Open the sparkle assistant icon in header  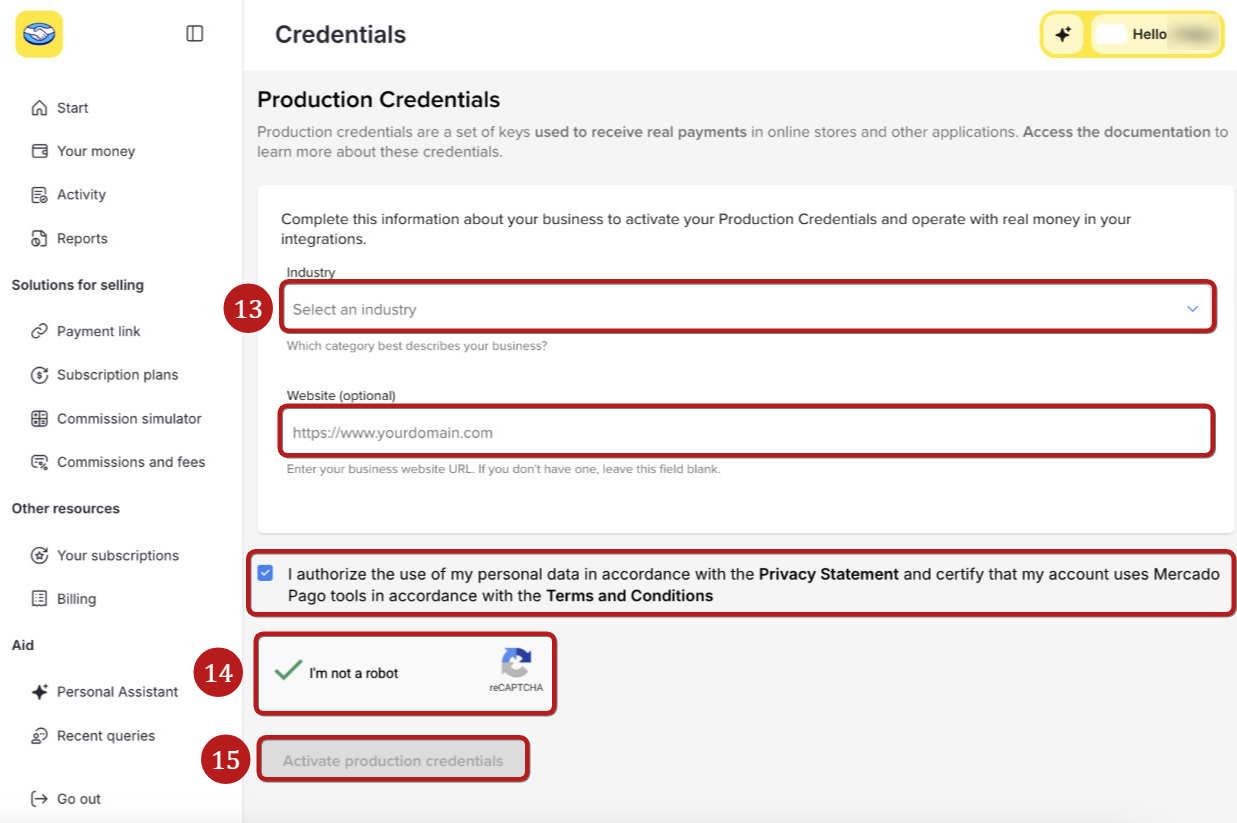tap(1063, 34)
